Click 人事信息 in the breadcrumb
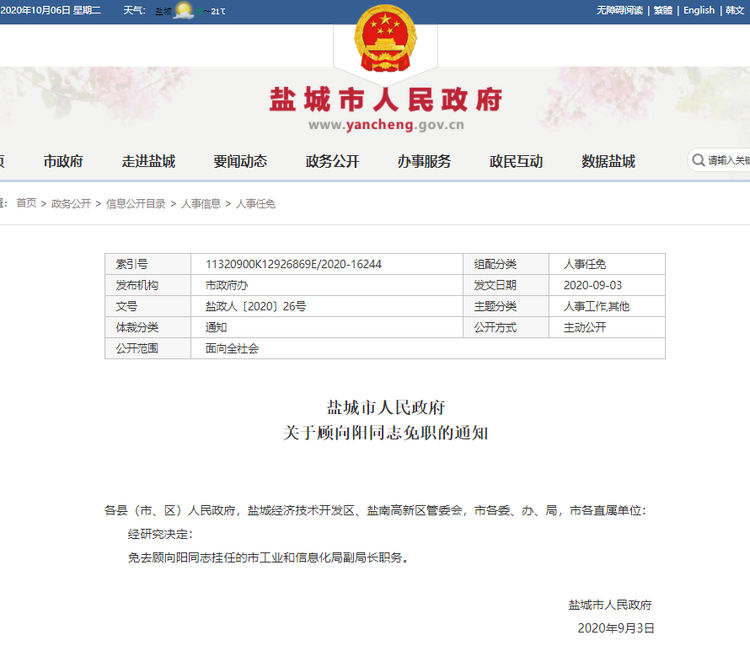Screen dimensions: 750x646 coord(201,204)
